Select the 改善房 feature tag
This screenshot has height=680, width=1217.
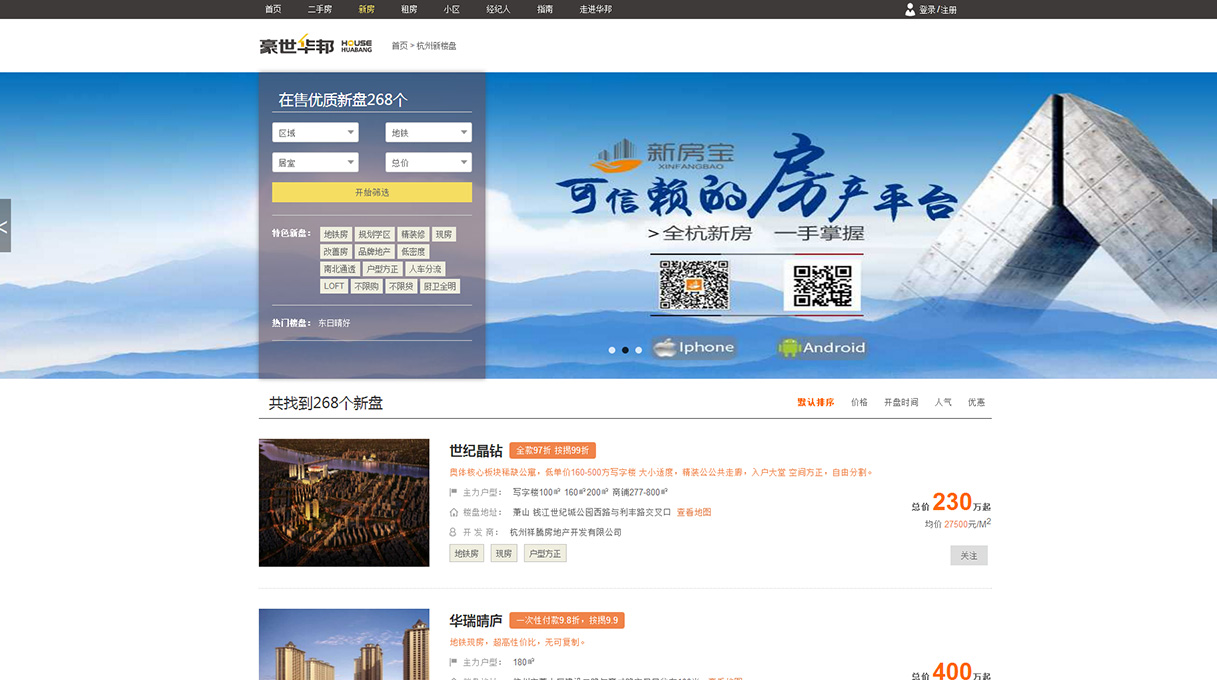click(336, 252)
